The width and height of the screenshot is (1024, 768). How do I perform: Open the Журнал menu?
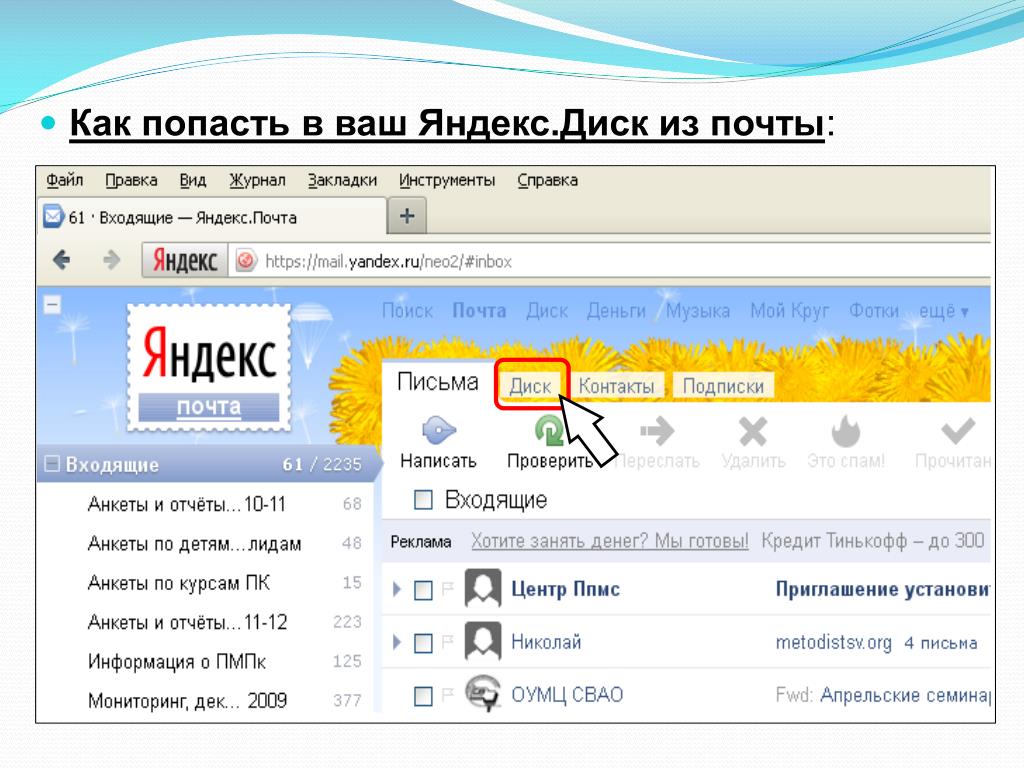pos(257,180)
